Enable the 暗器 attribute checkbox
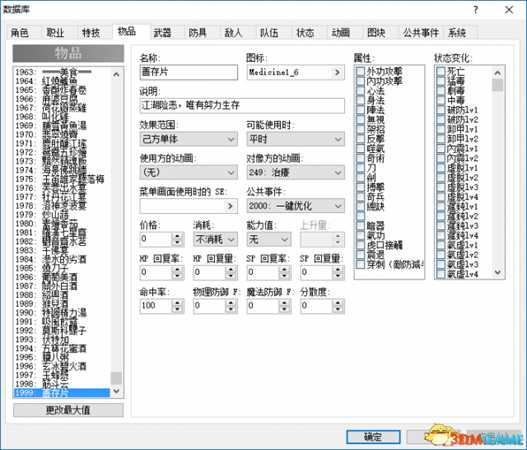 coord(361,226)
